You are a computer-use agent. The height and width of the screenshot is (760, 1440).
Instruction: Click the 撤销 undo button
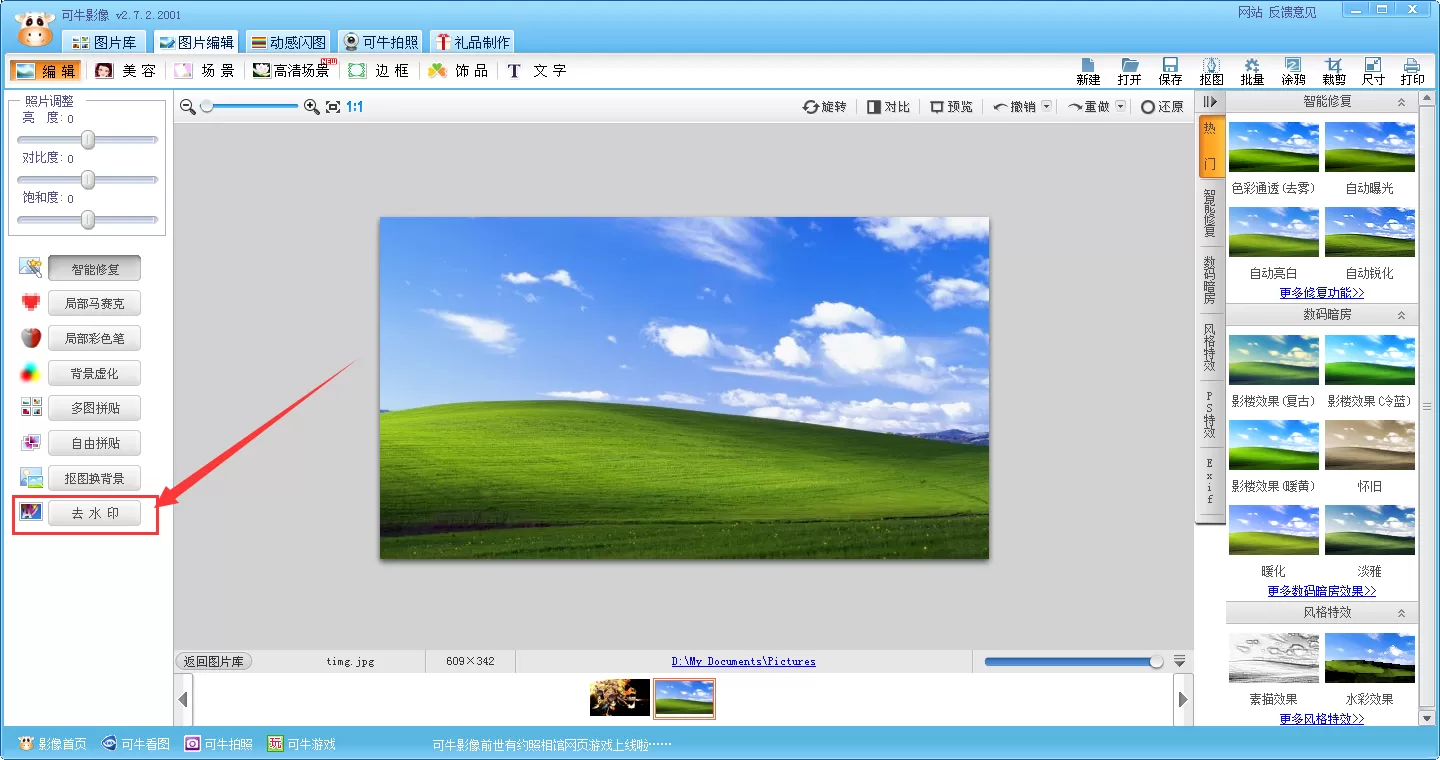[x=1015, y=106]
